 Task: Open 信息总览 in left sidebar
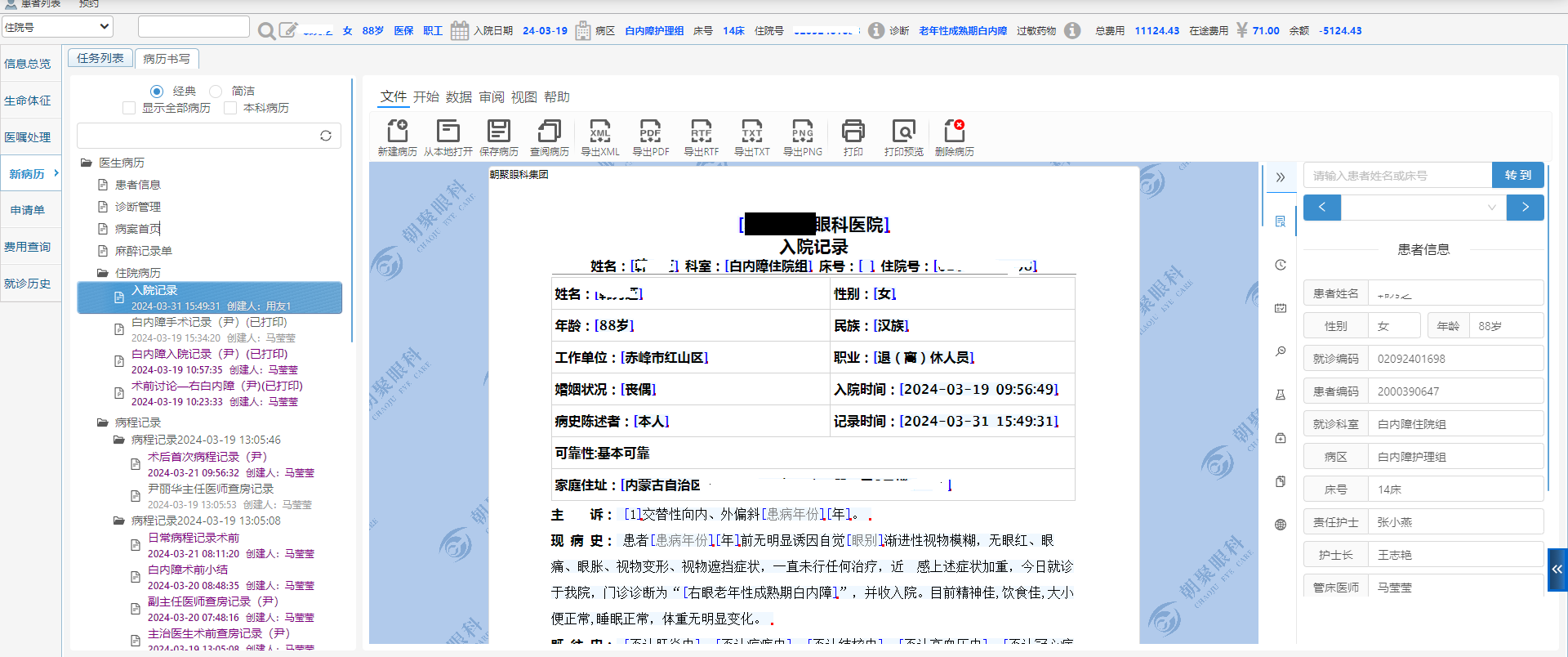[x=28, y=63]
